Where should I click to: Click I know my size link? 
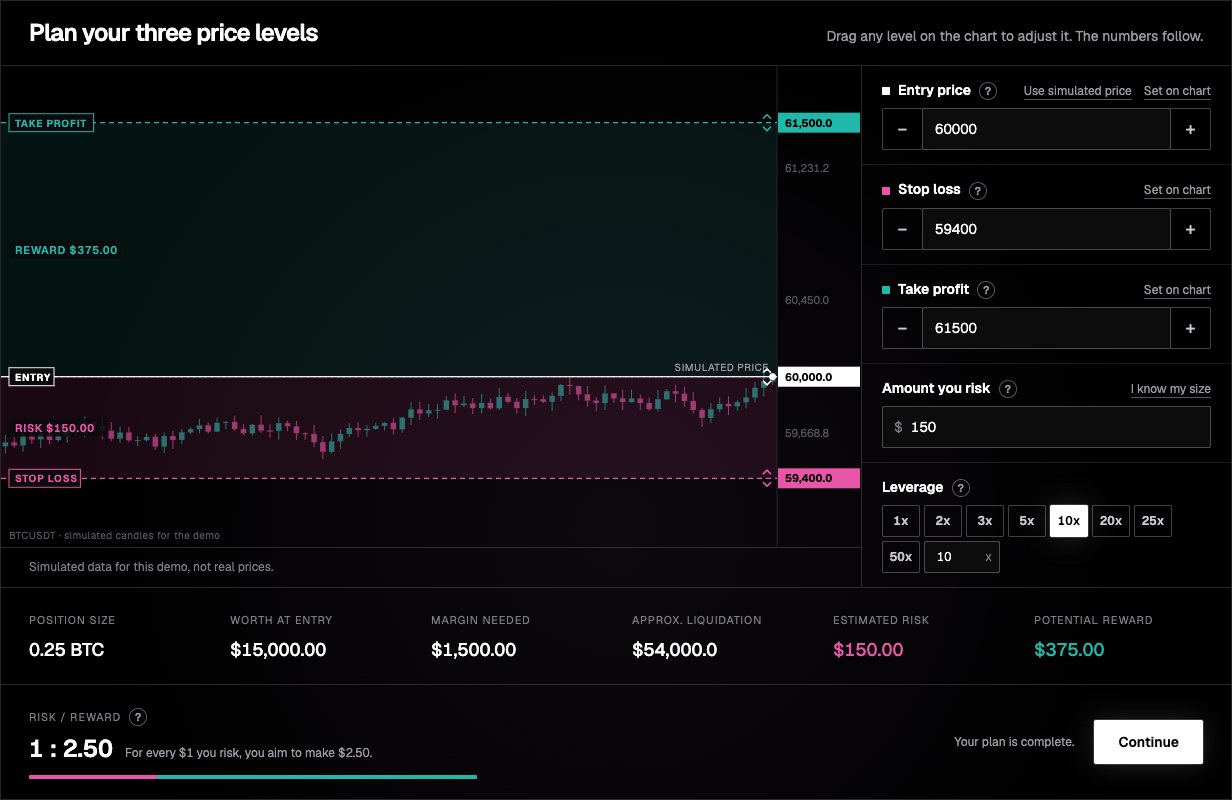point(1171,389)
